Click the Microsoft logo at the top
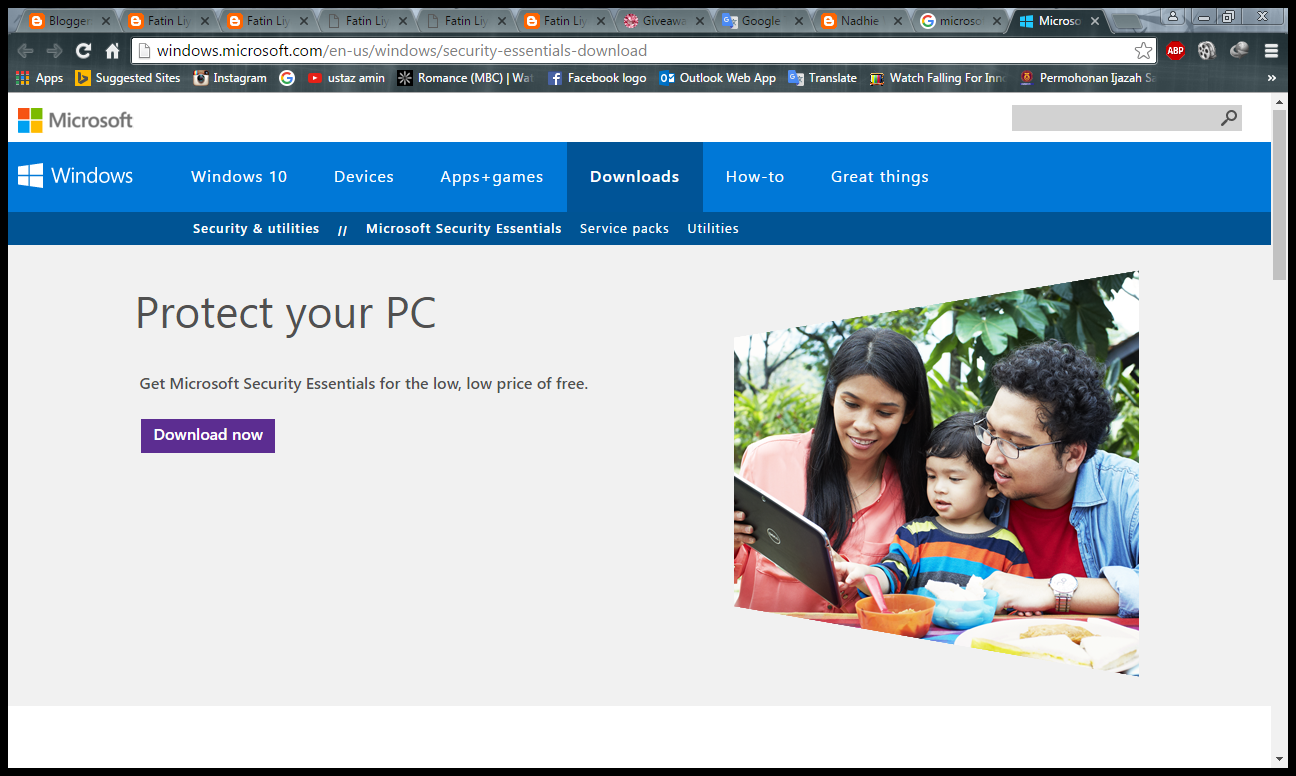This screenshot has width=1296, height=776. point(75,119)
